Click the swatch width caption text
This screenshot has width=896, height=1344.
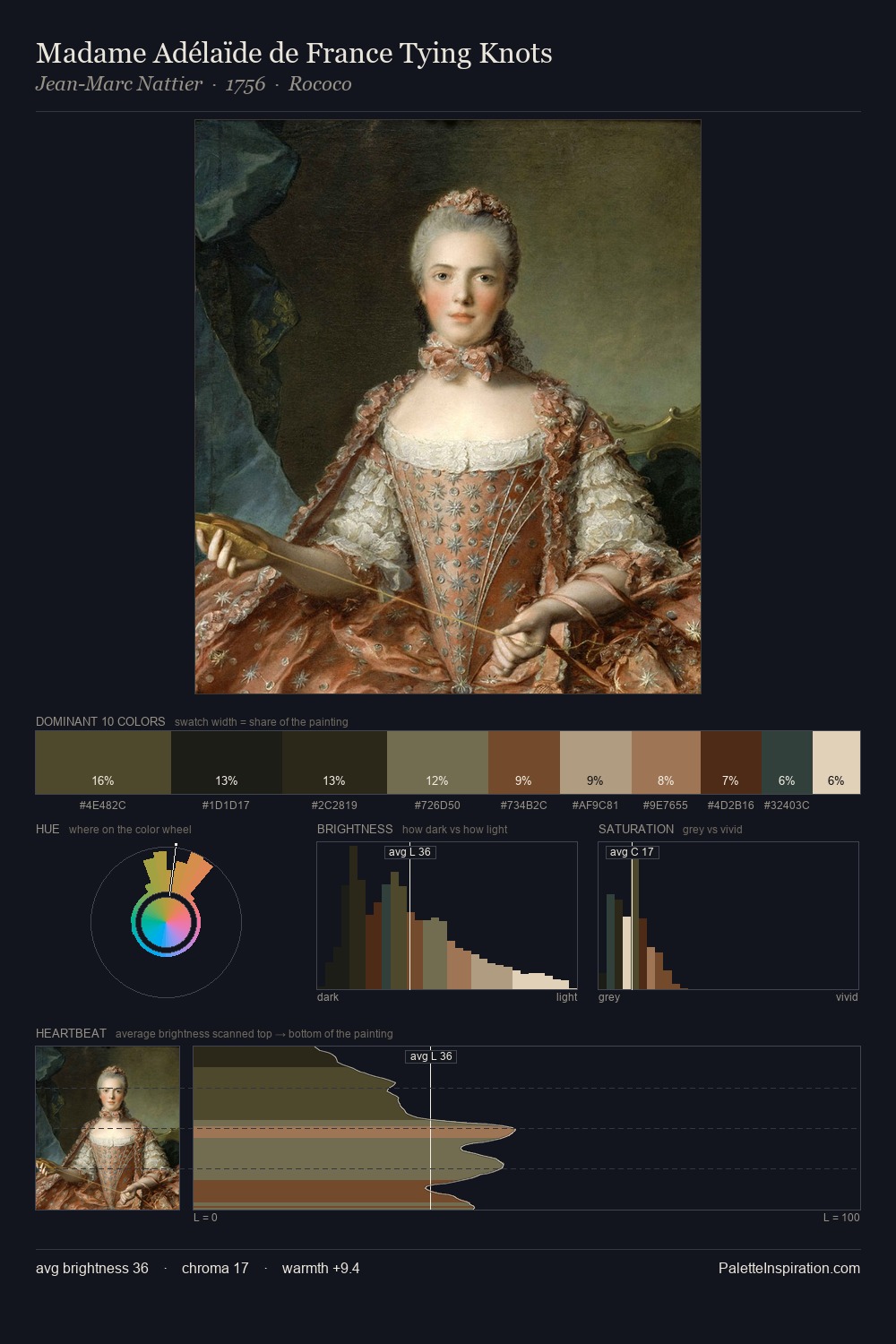tap(262, 722)
